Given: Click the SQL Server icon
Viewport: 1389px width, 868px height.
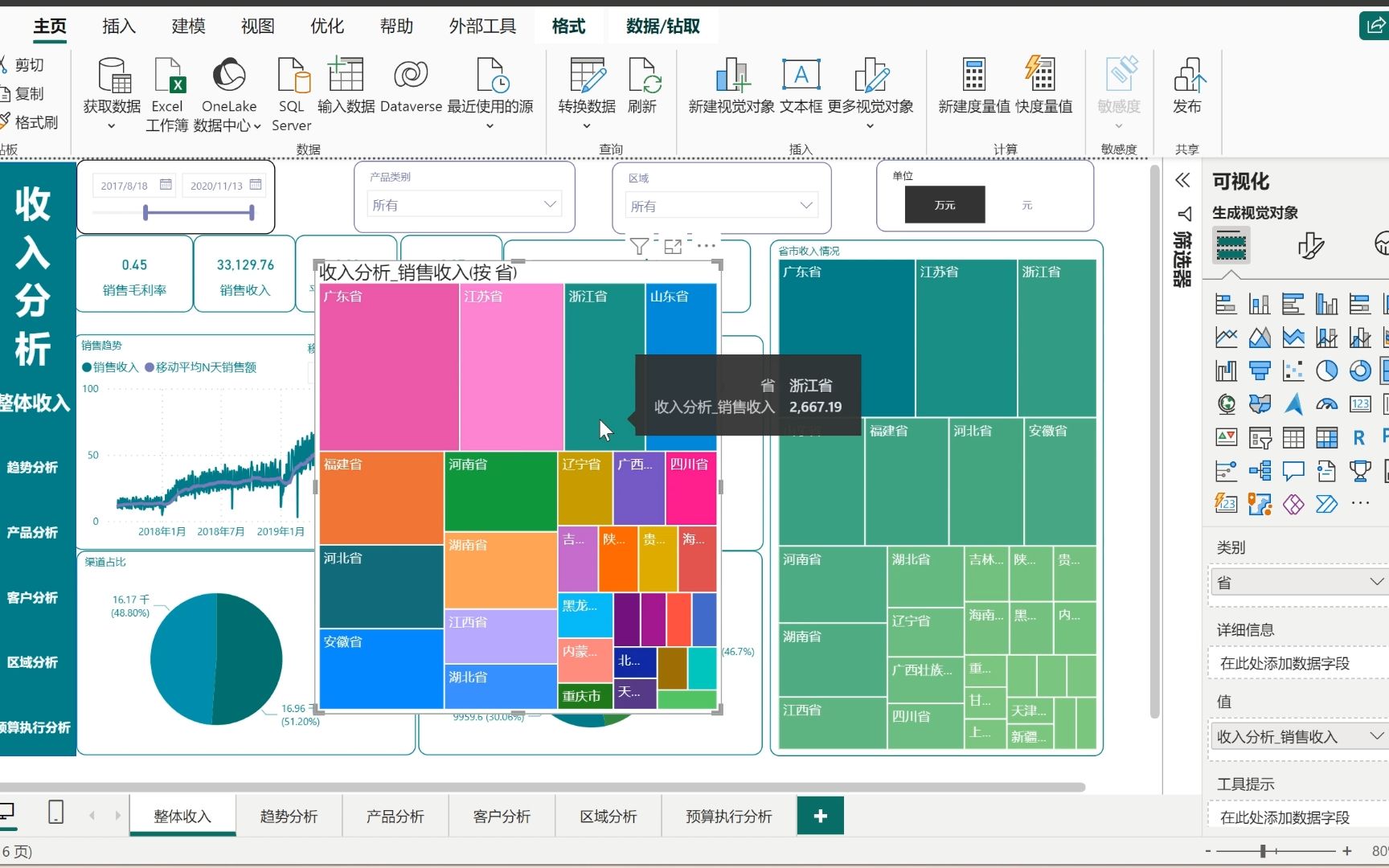Looking at the screenshot, I should (293, 76).
